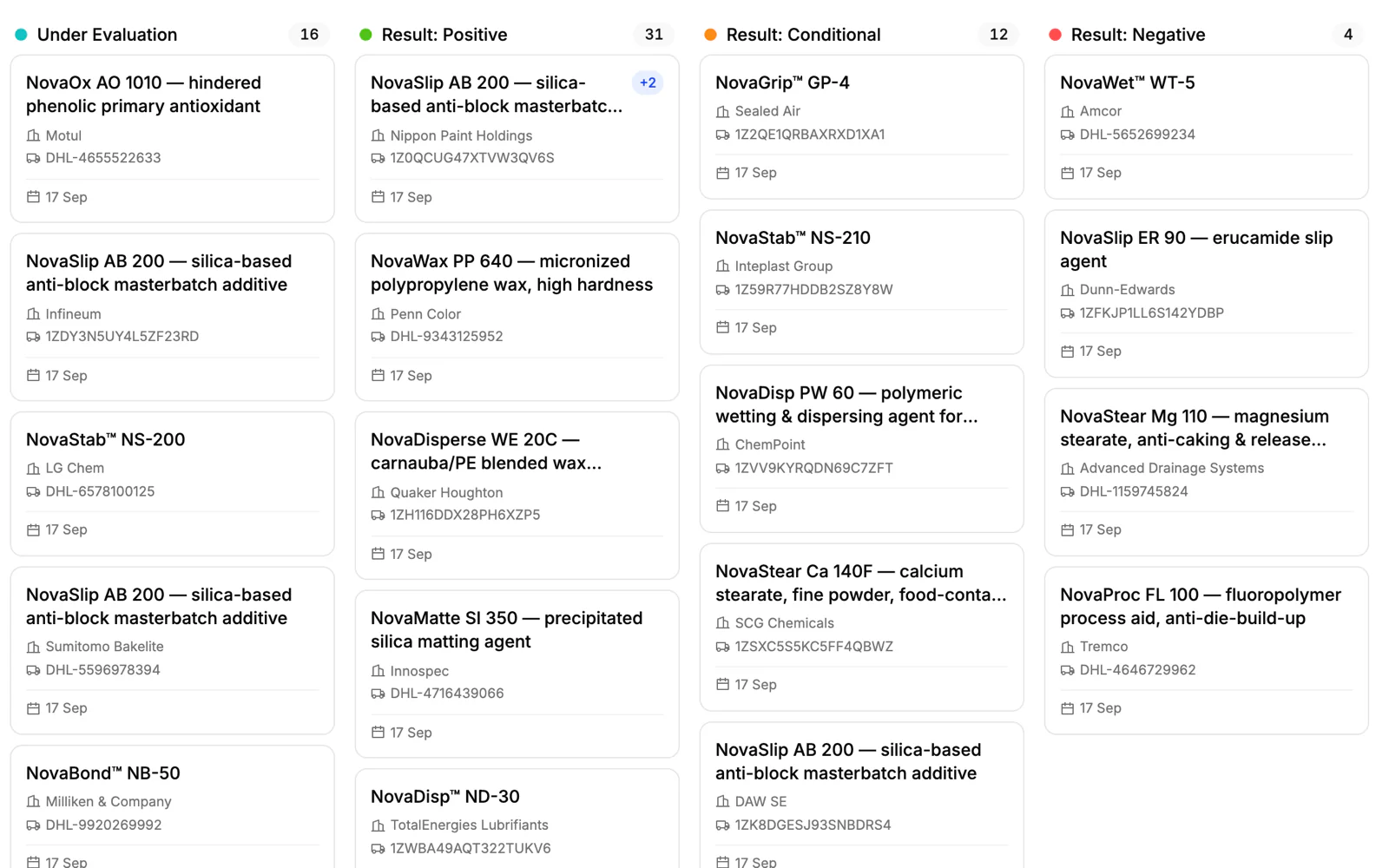This screenshot has height=868, width=1389.
Task: Click the Sumitomo Bakelite customer name
Action: [104, 647]
